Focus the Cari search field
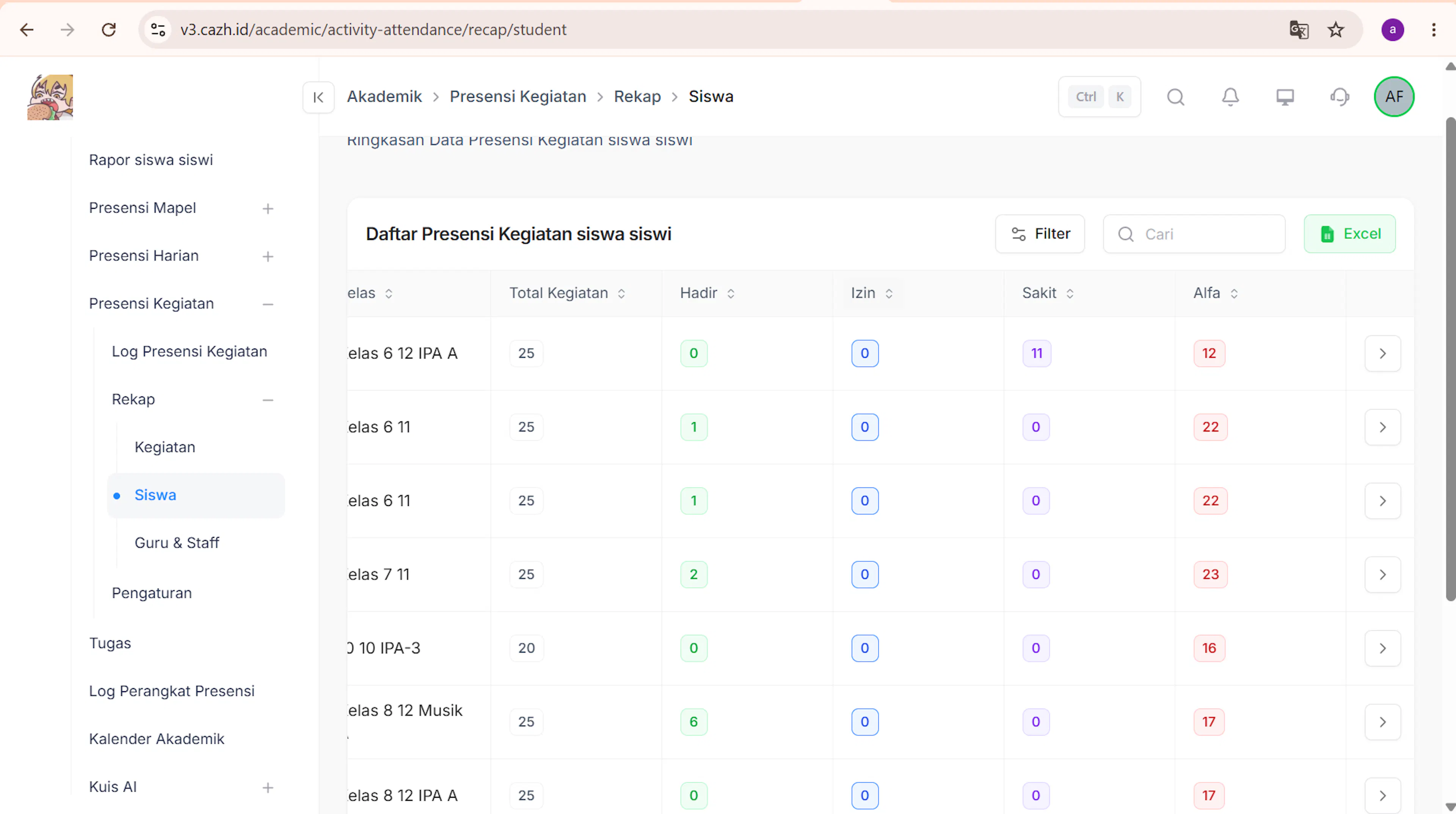Image resolution: width=1456 pixels, height=814 pixels. (1194, 234)
